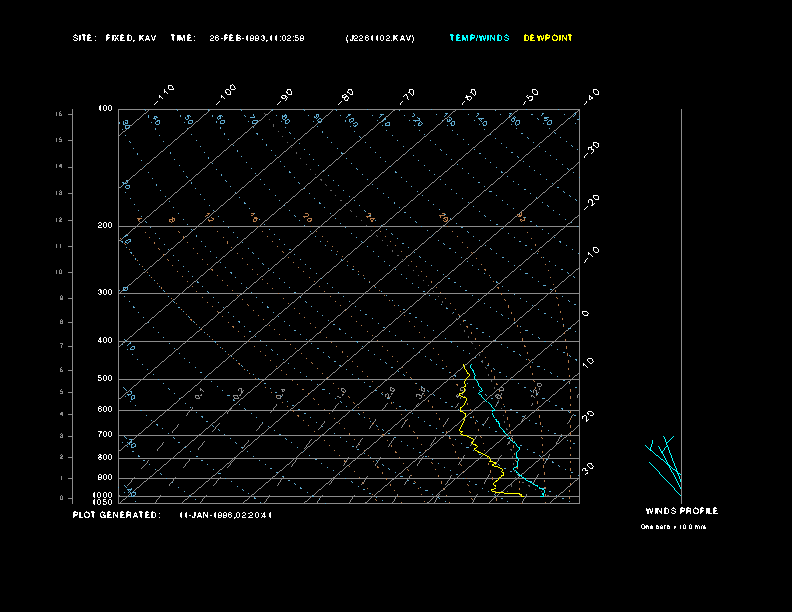
Task: Click the 14 km altitude scale label
Action: 59,167
